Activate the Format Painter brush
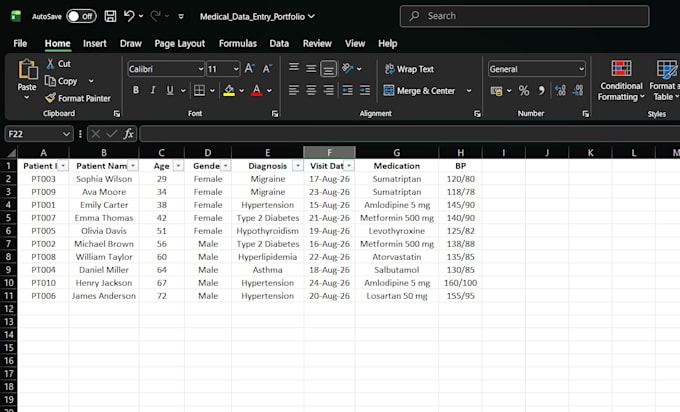Viewport: 680px width, 412px height. [50, 98]
